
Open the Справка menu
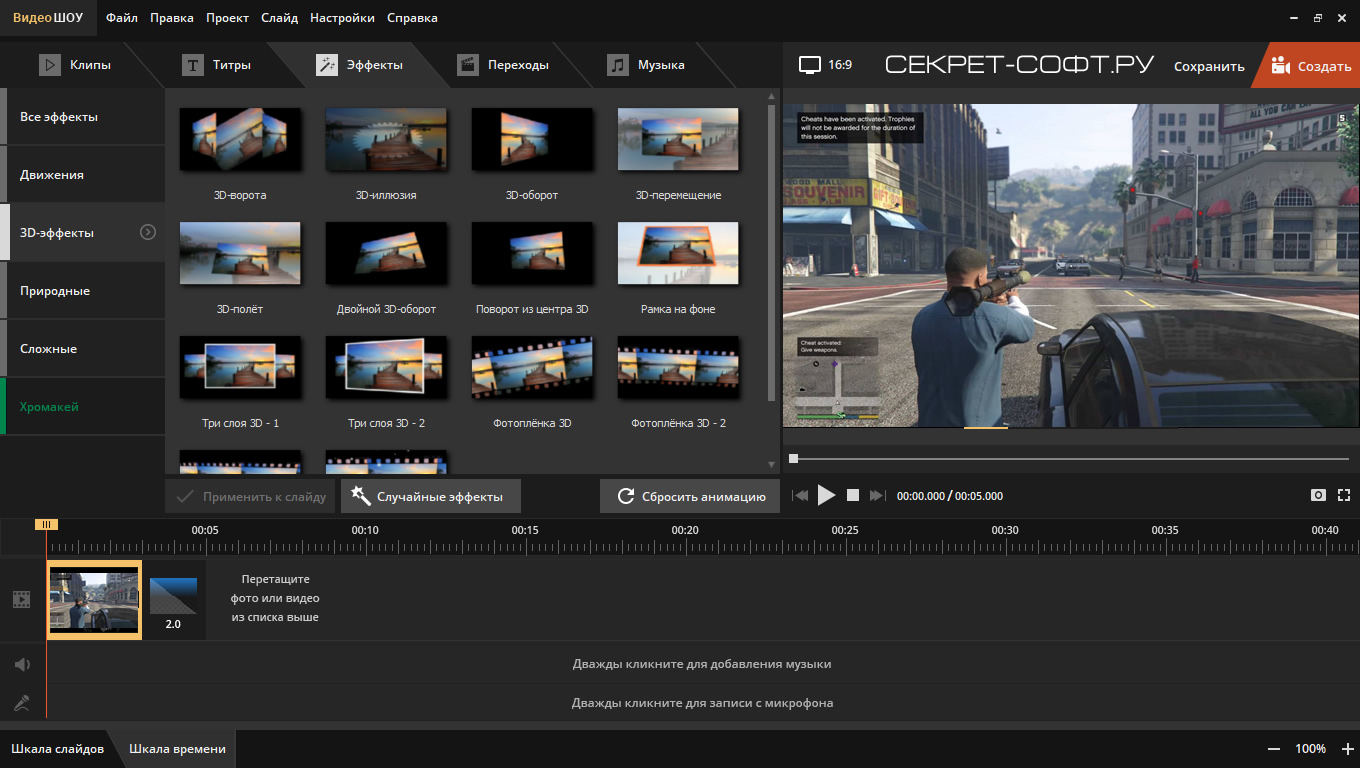point(412,18)
